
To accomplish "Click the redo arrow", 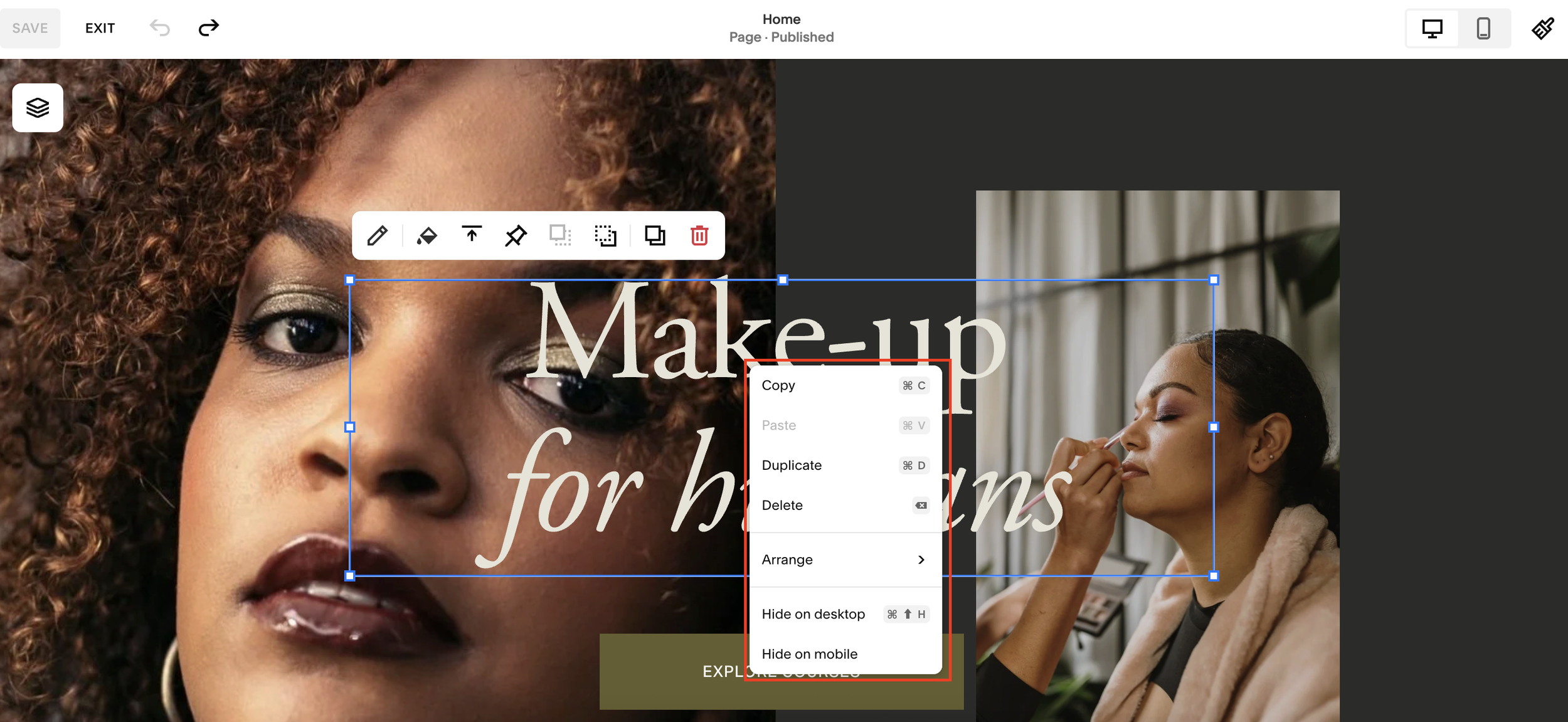I will point(208,28).
